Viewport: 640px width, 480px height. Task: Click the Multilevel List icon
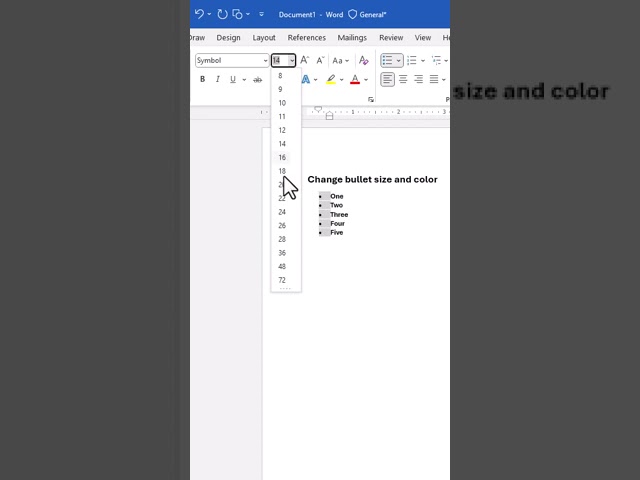pyautogui.click(x=436, y=60)
